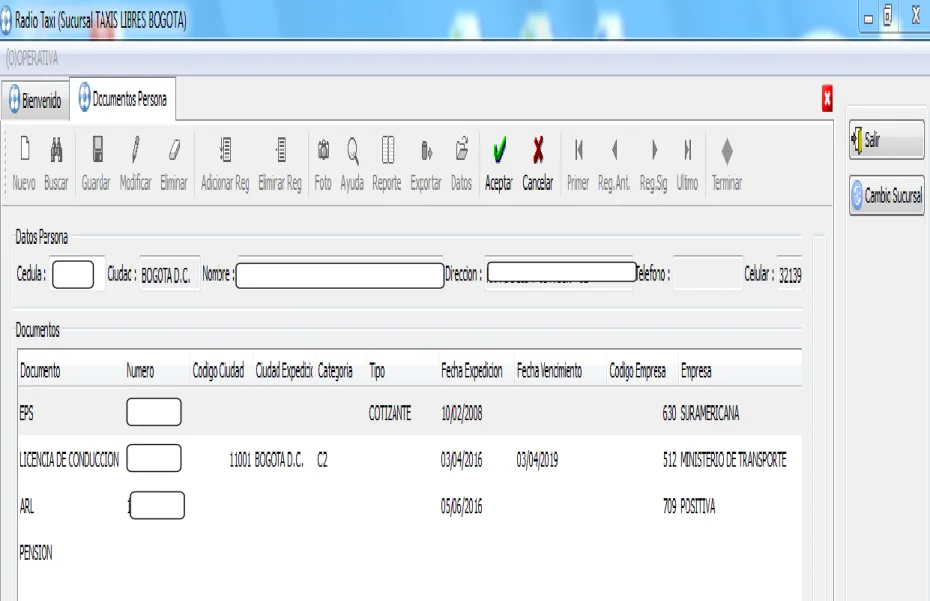Click the Celular field

(790, 275)
